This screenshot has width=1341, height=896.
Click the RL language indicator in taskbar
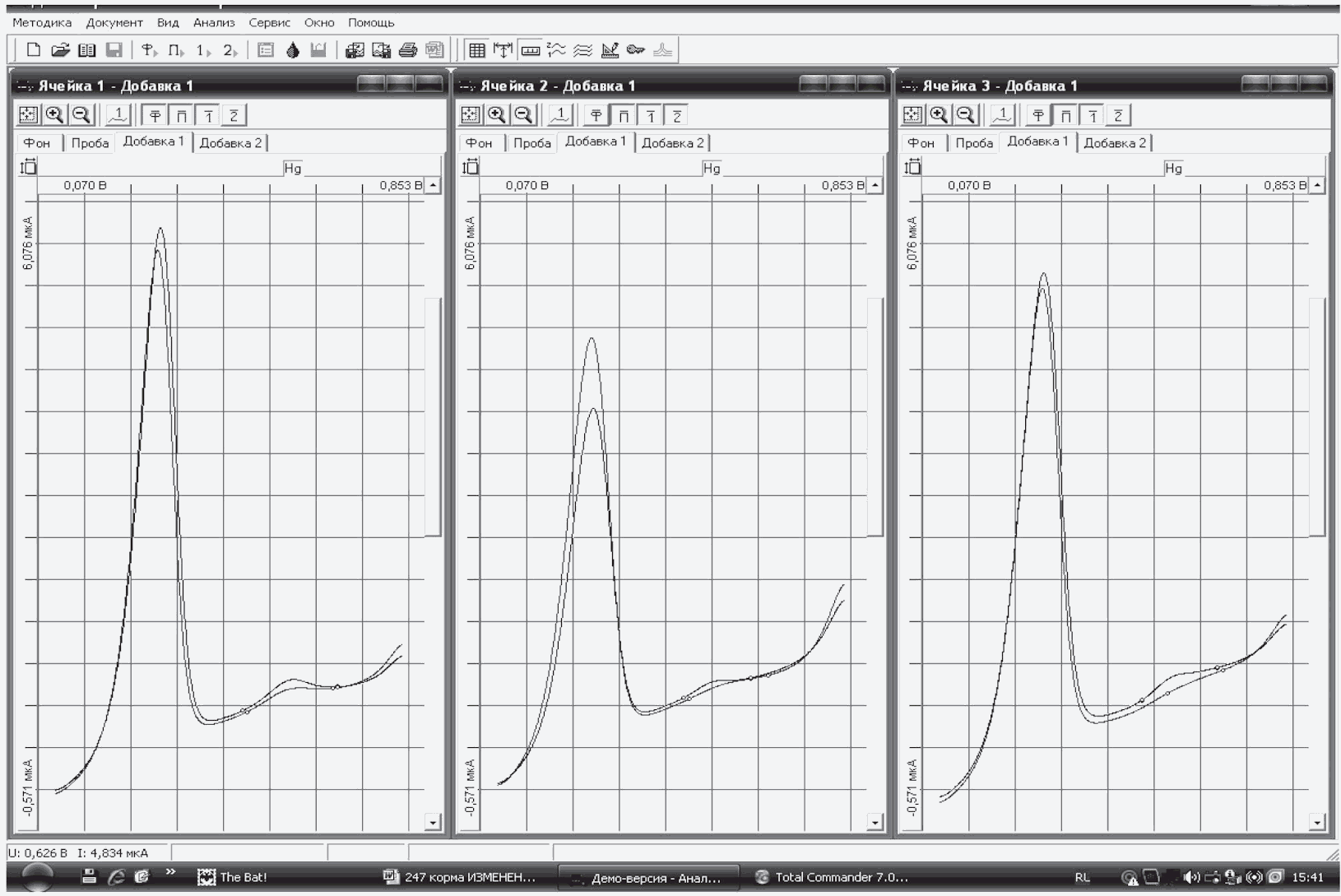(1083, 877)
